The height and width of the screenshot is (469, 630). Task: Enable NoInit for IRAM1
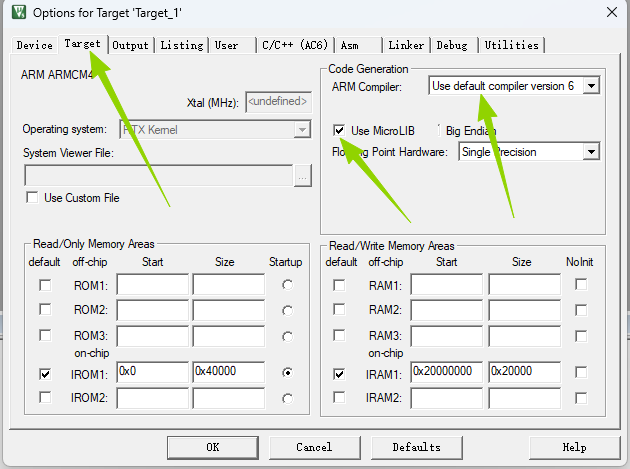581,372
